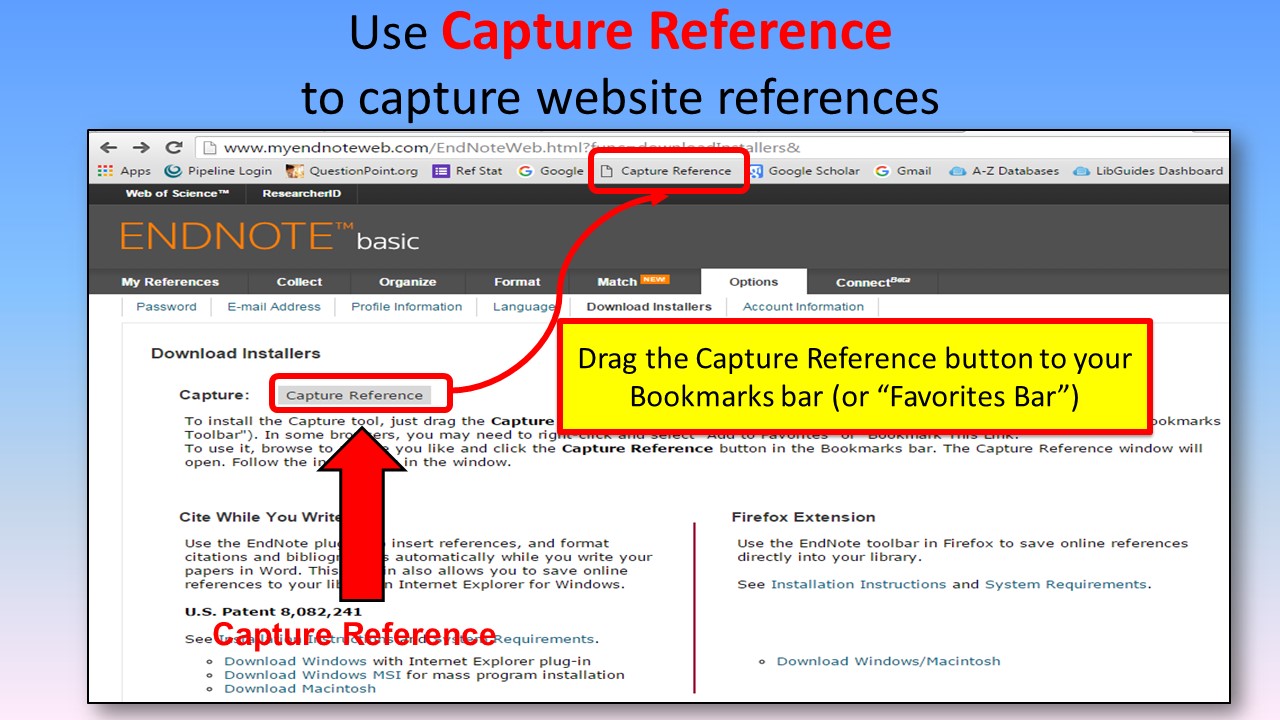Image resolution: width=1280 pixels, height=720 pixels.
Task: Click the Apps grid icon in bookmarks bar
Action: [105, 170]
